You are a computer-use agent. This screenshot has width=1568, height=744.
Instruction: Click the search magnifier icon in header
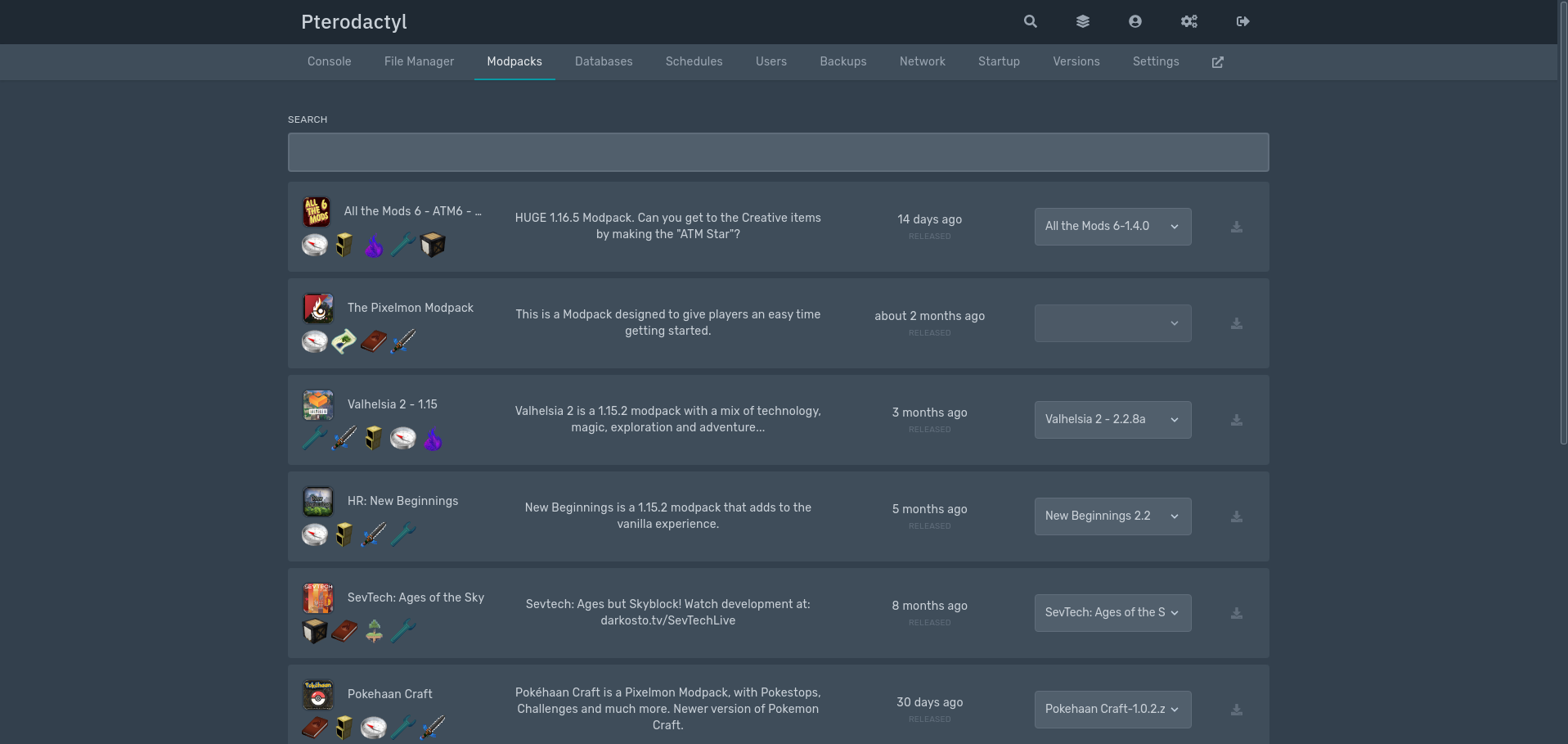click(x=1030, y=22)
